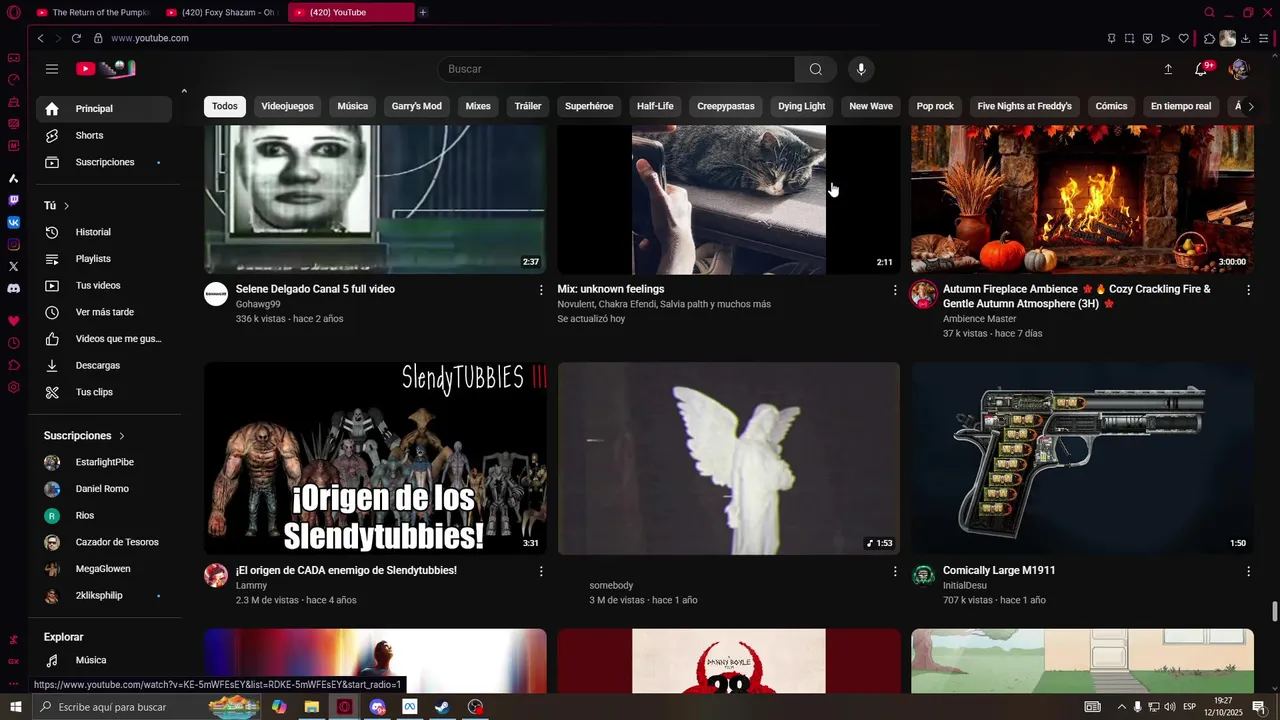Open options menu for Slendytubbies video
The image size is (1280, 720).
click(x=541, y=571)
